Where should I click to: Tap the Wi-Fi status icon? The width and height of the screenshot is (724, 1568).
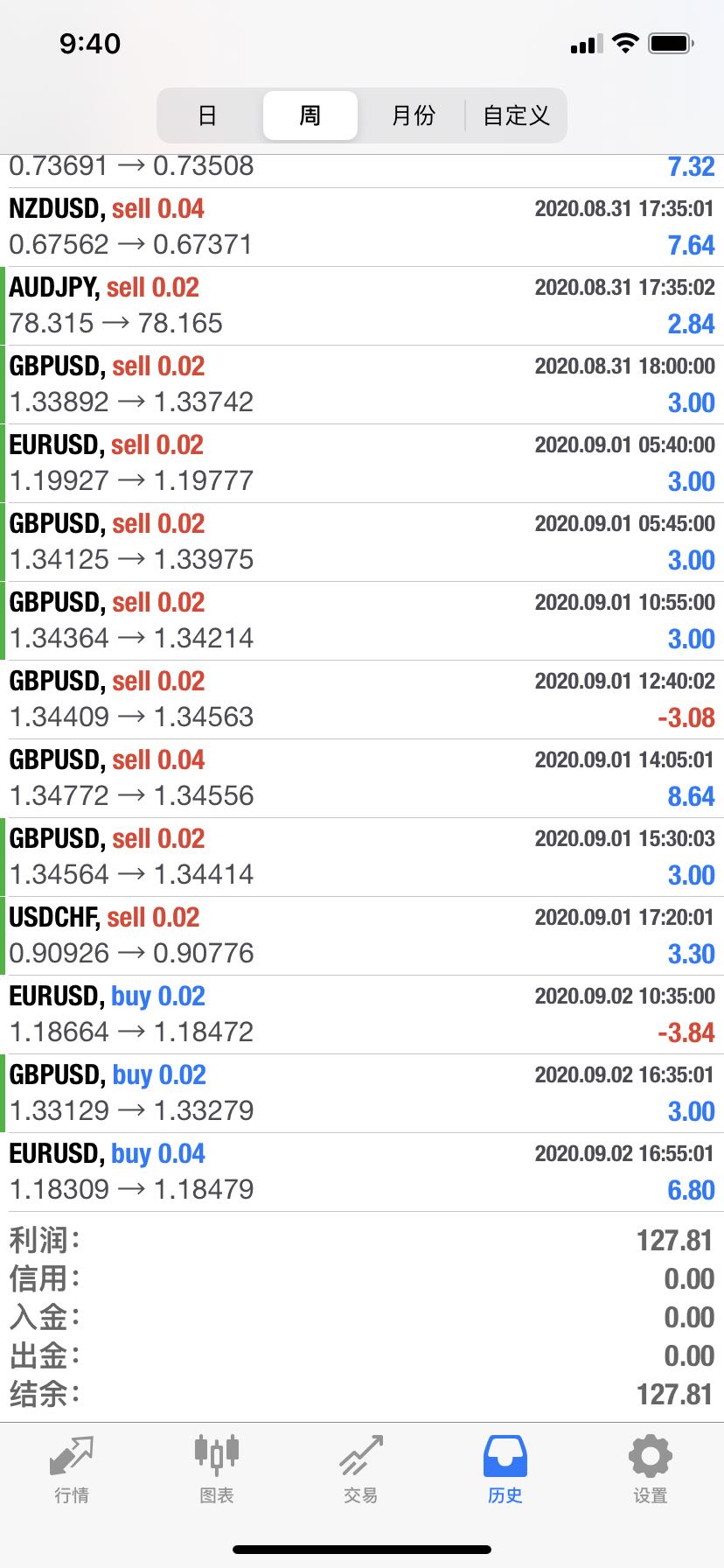click(x=625, y=43)
